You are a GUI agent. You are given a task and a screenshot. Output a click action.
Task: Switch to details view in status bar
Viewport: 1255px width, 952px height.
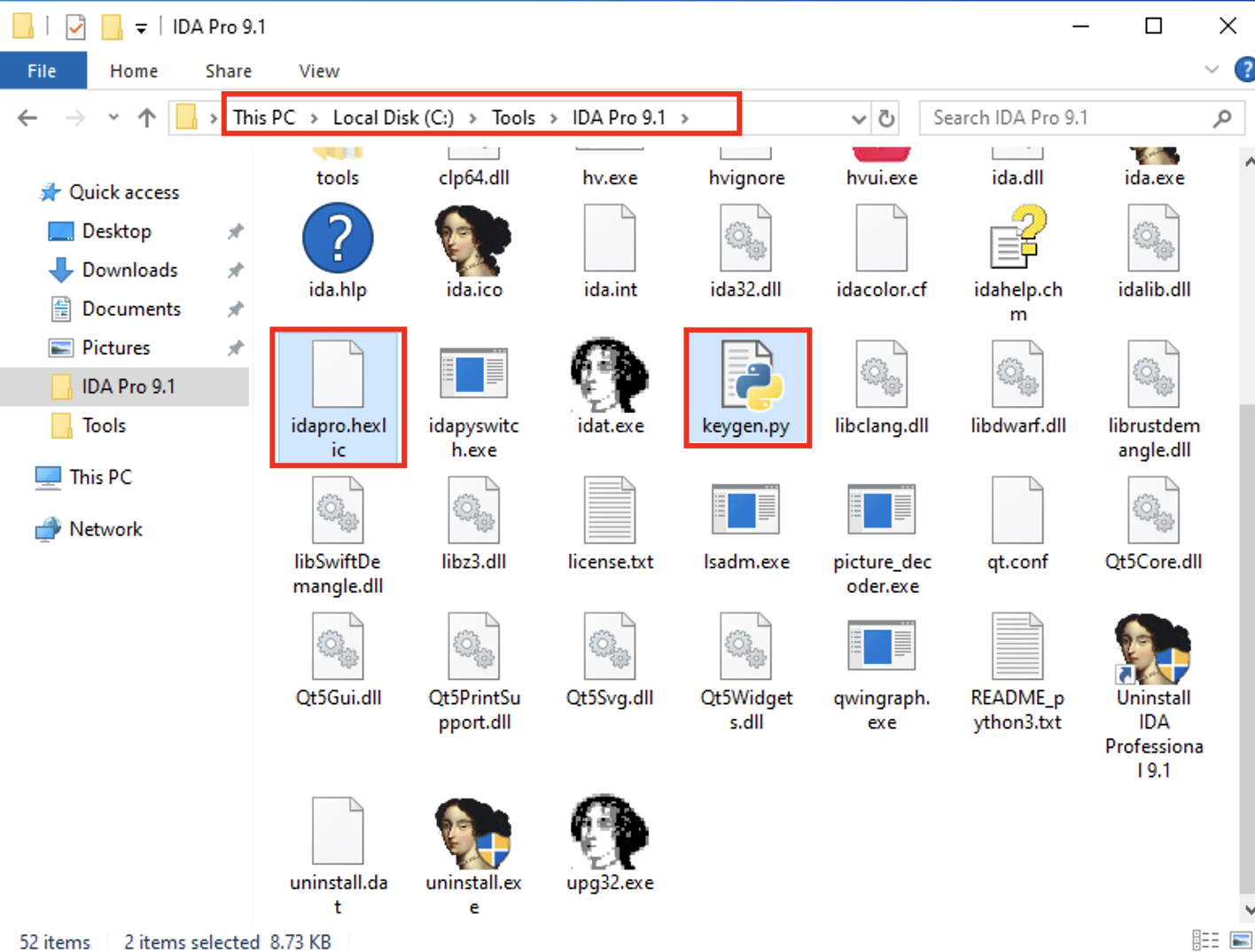(1205, 940)
